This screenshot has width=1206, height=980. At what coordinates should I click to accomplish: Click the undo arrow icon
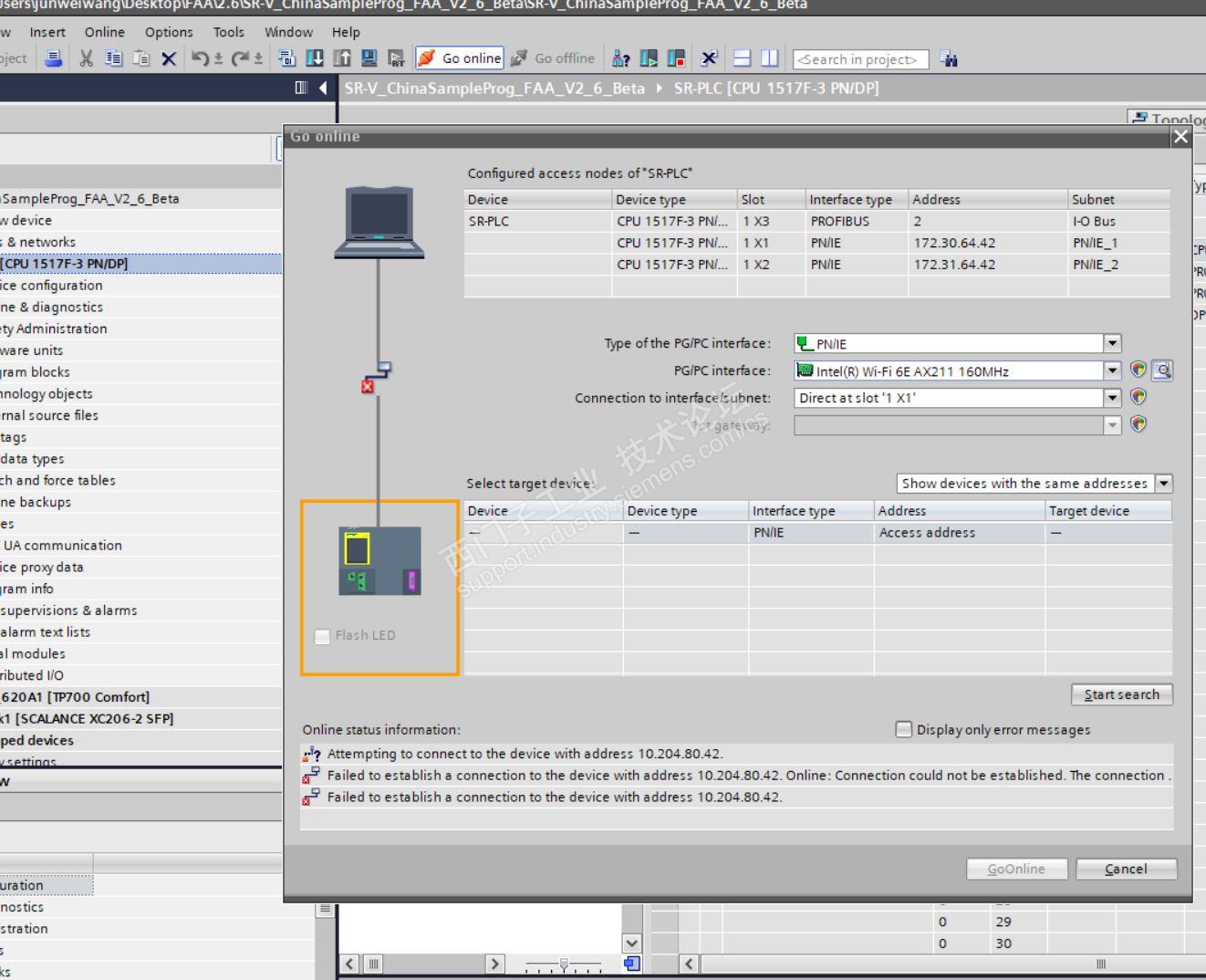point(200,58)
